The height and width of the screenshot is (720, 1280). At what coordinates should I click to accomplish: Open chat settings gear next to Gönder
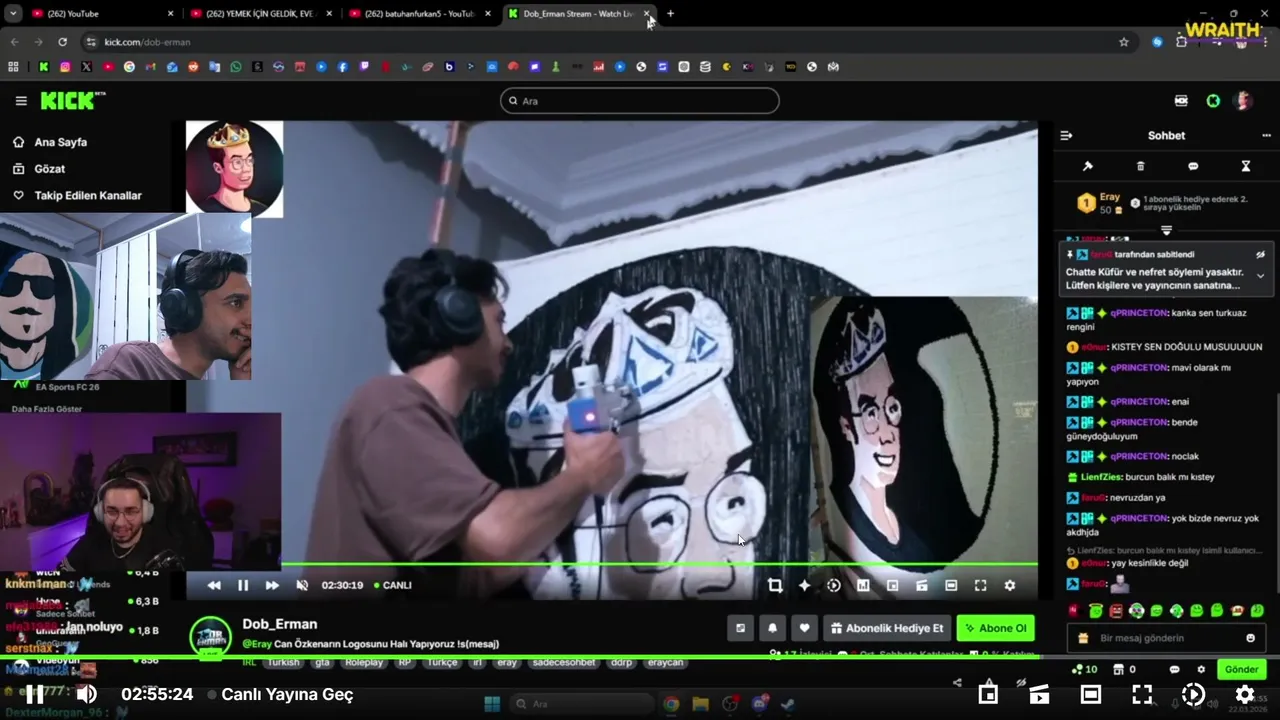pyautogui.click(x=1201, y=669)
